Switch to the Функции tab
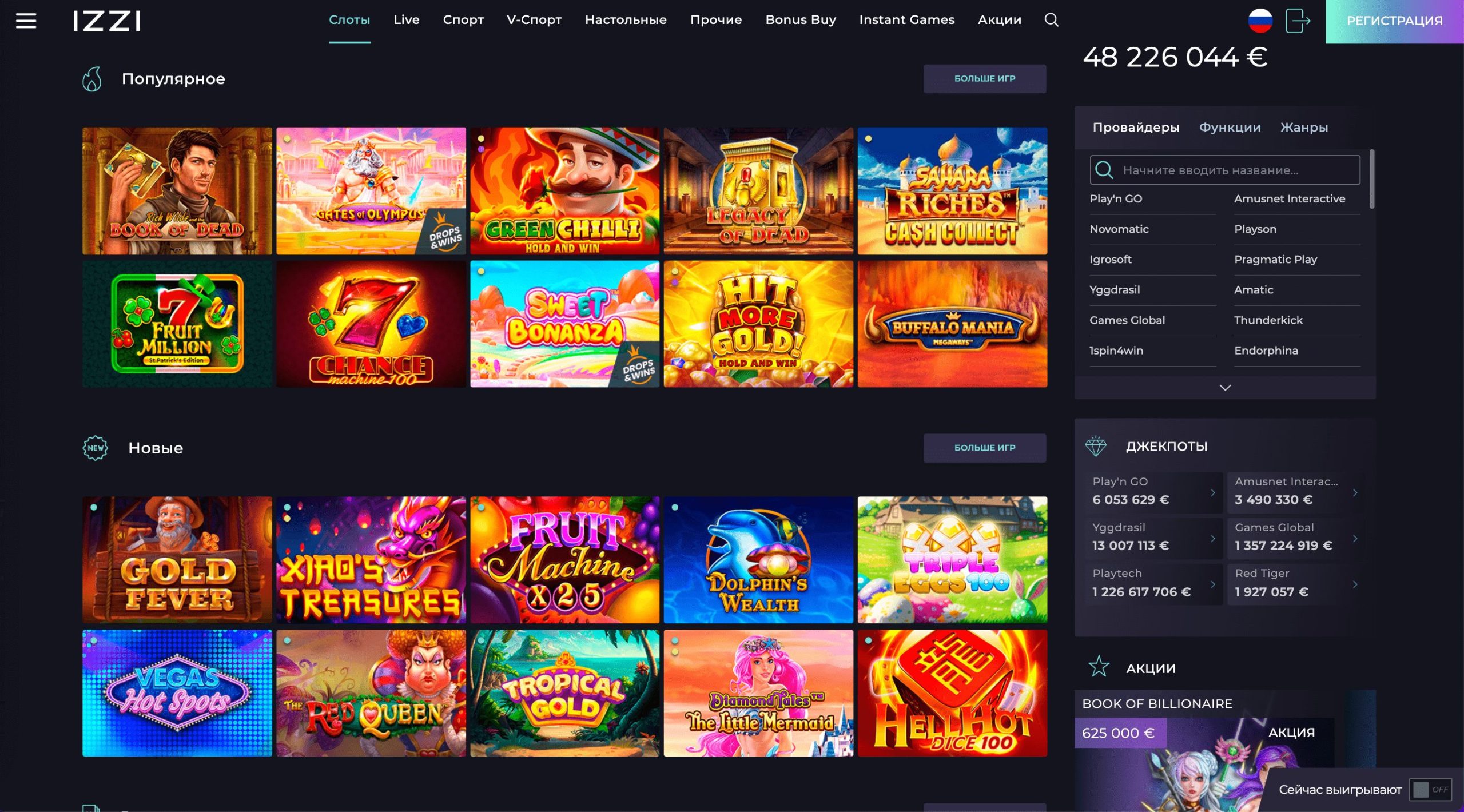 [1230, 128]
